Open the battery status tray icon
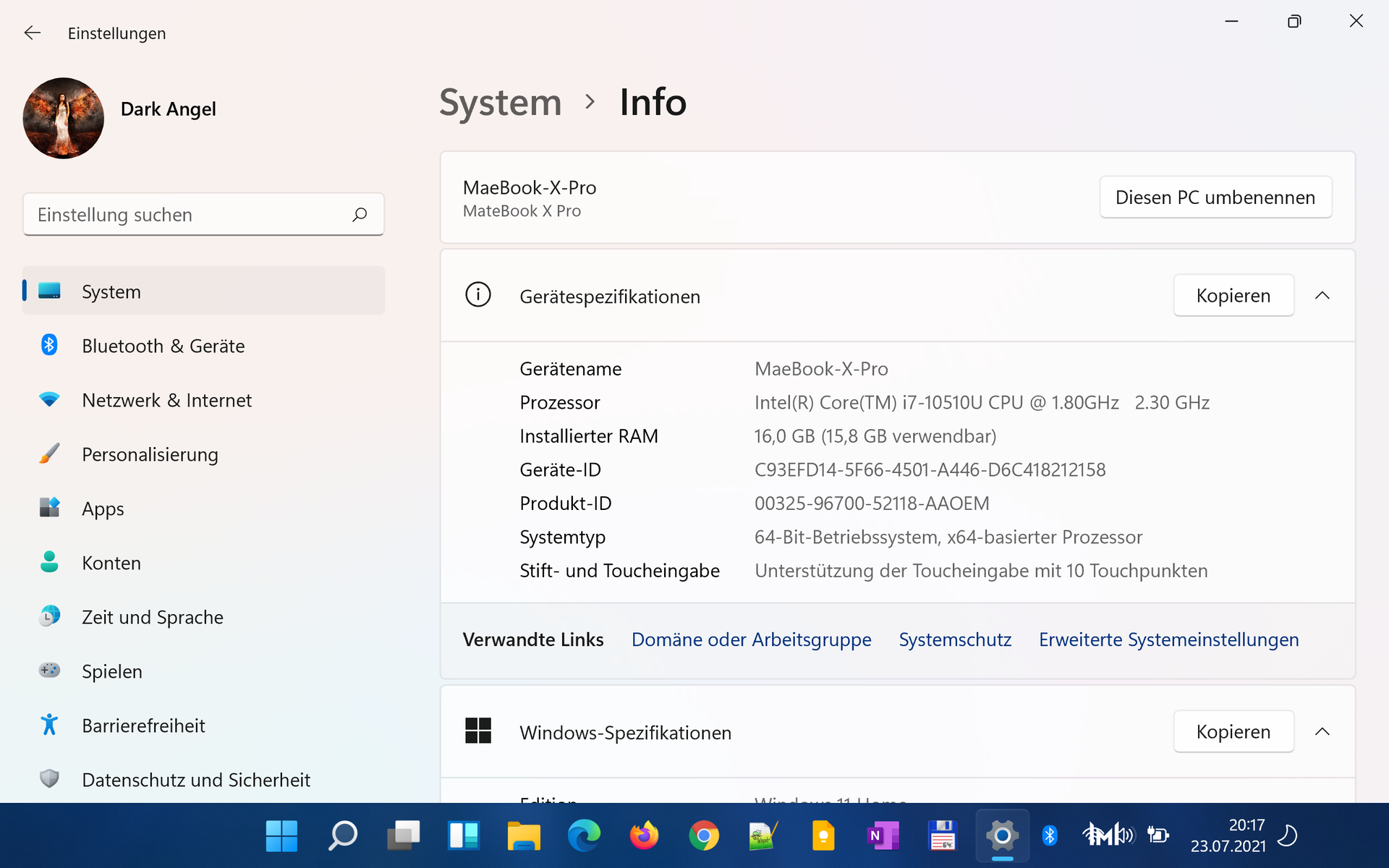The image size is (1389, 868). click(x=1158, y=836)
